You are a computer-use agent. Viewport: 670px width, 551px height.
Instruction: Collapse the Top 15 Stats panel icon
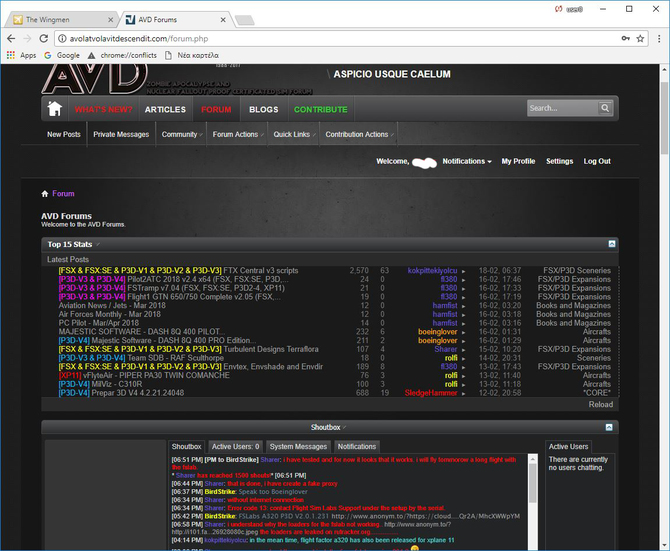(x=612, y=244)
